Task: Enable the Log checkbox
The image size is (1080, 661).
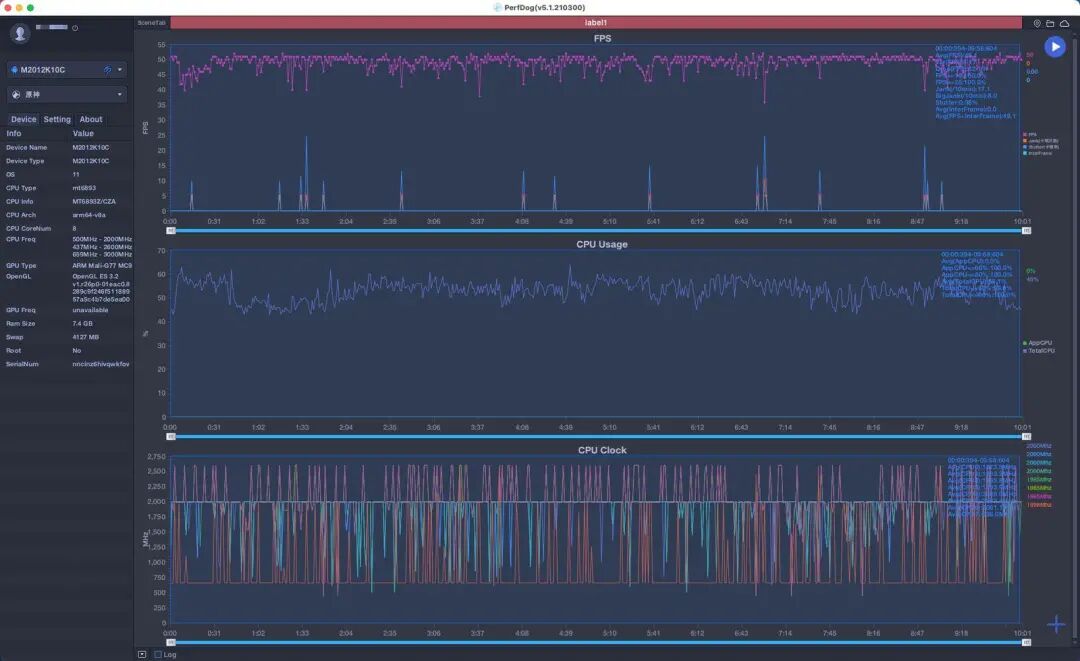Action: click(x=158, y=654)
